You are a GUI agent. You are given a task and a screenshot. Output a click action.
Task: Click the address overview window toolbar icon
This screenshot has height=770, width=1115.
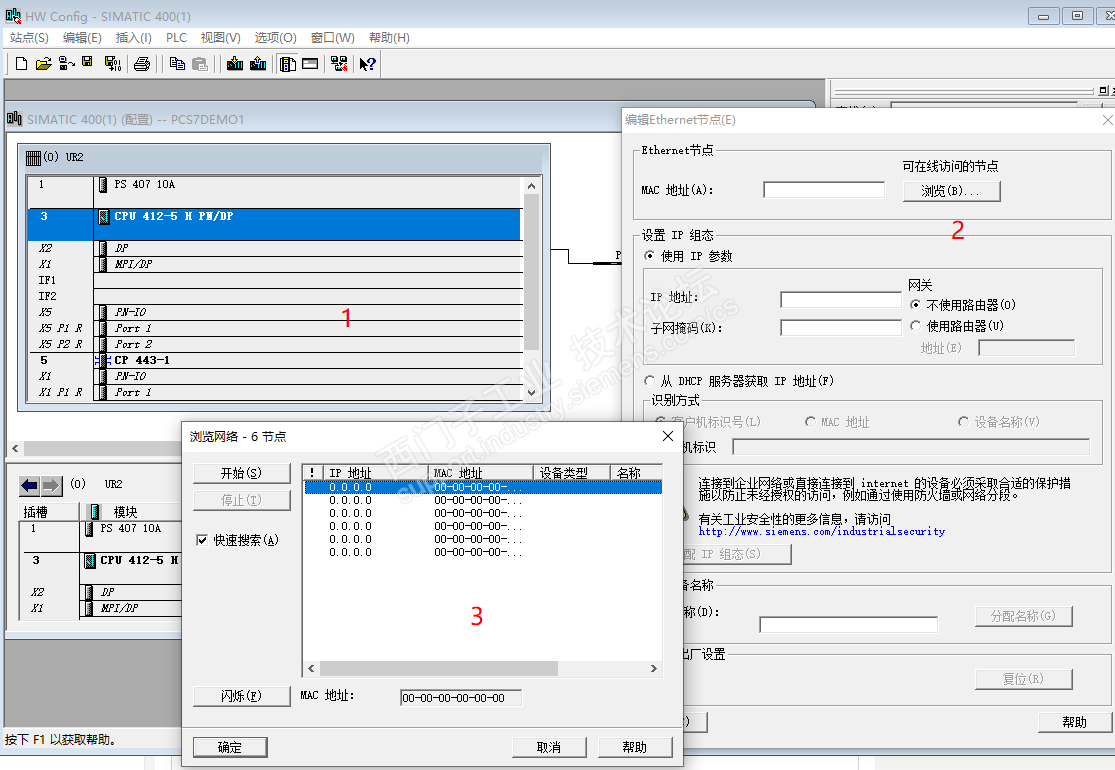pos(310,64)
